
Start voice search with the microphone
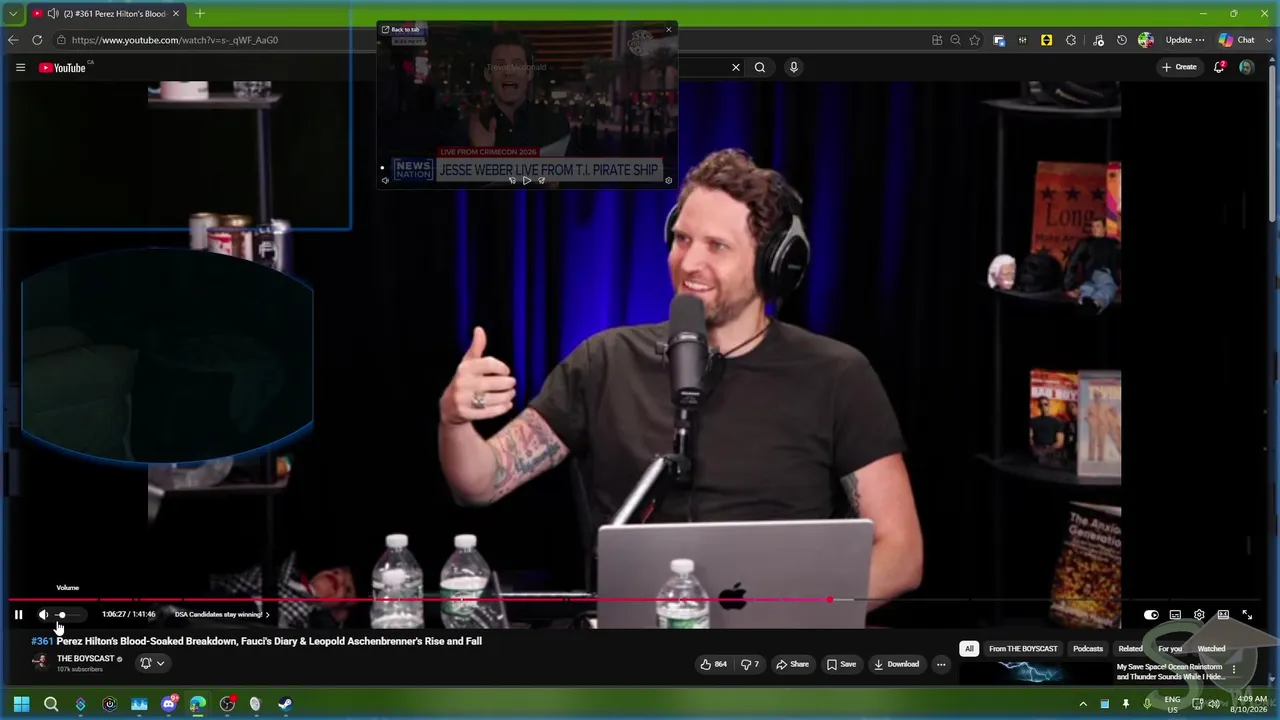[x=794, y=67]
